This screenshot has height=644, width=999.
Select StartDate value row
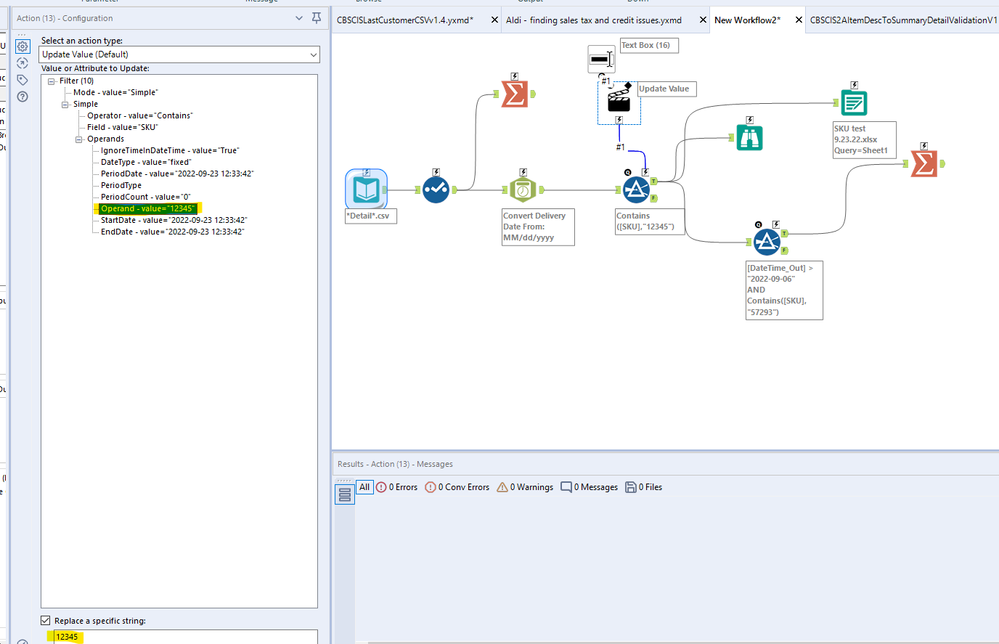tap(174, 220)
